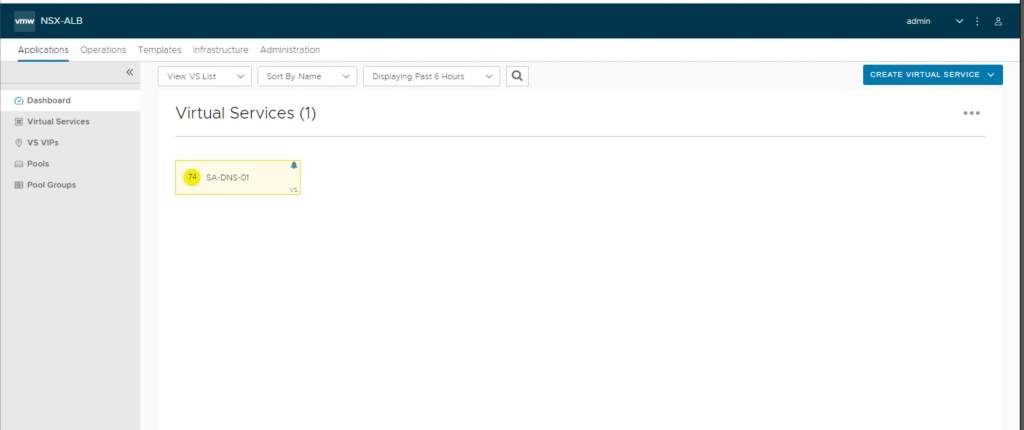The width and height of the screenshot is (1024, 430).
Task: Expand the View VS List dropdown
Action: 204,76
